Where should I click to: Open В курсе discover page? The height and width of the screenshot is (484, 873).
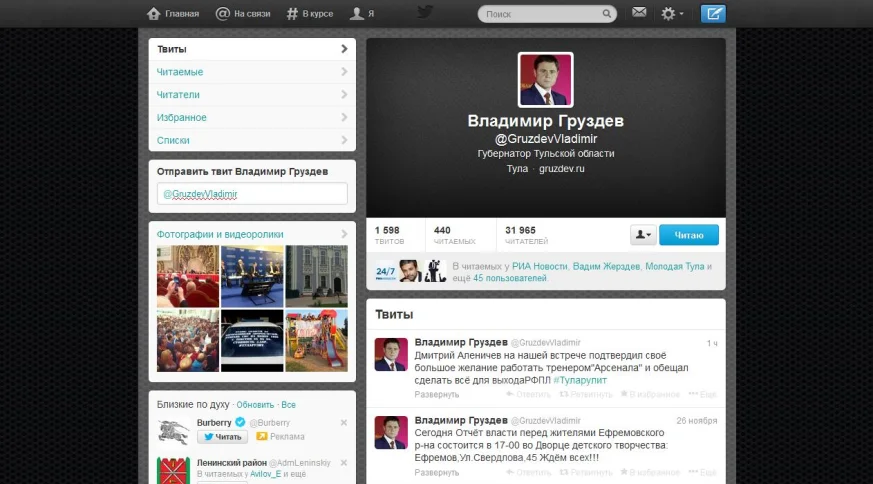pyautogui.click(x=310, y=14)
